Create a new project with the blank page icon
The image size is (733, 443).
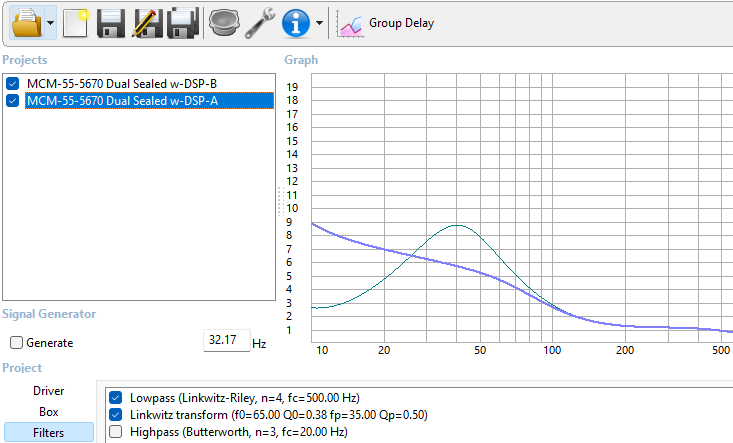[76, 22]
